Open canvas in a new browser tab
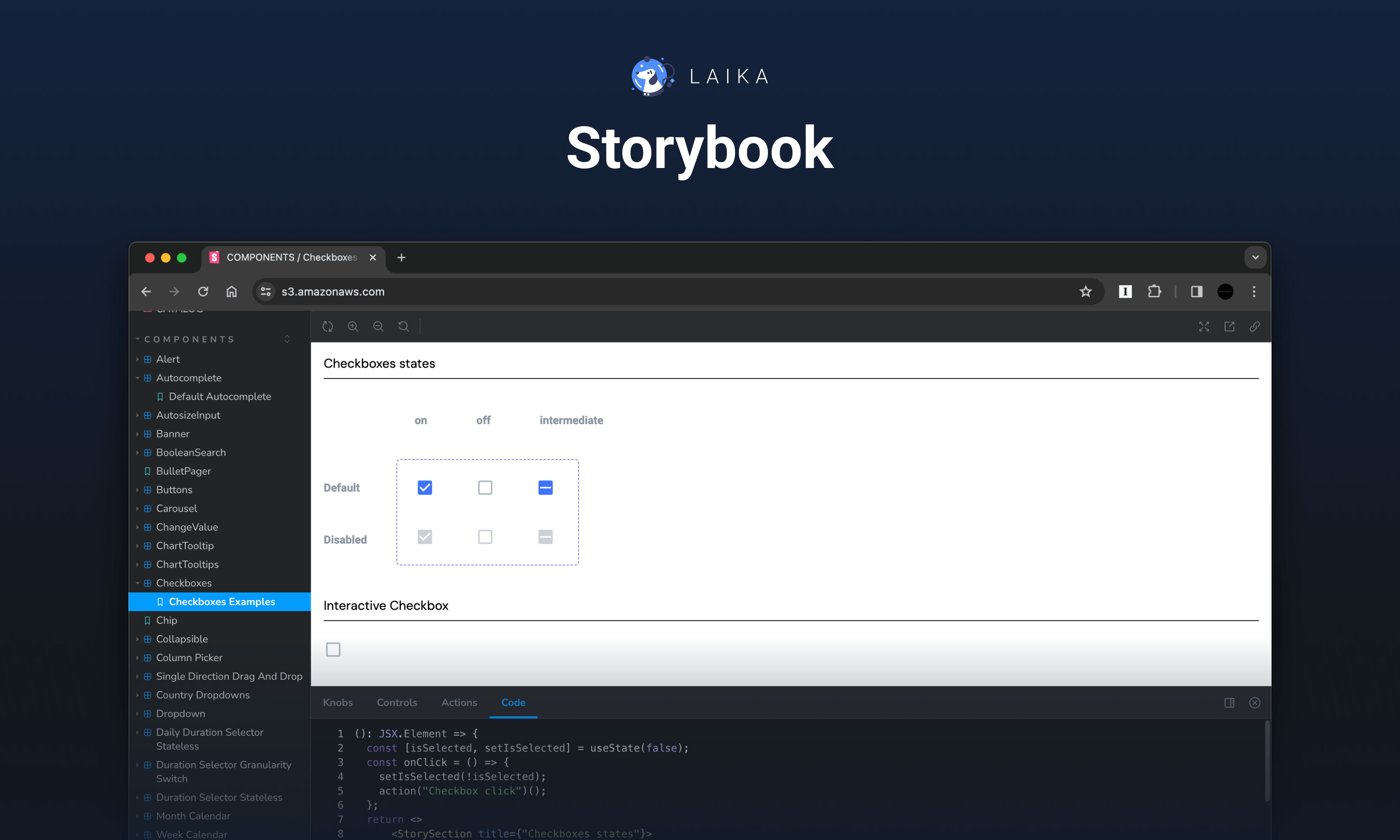The width and height of the screenshot is (1400, 840). point(1229,327)
